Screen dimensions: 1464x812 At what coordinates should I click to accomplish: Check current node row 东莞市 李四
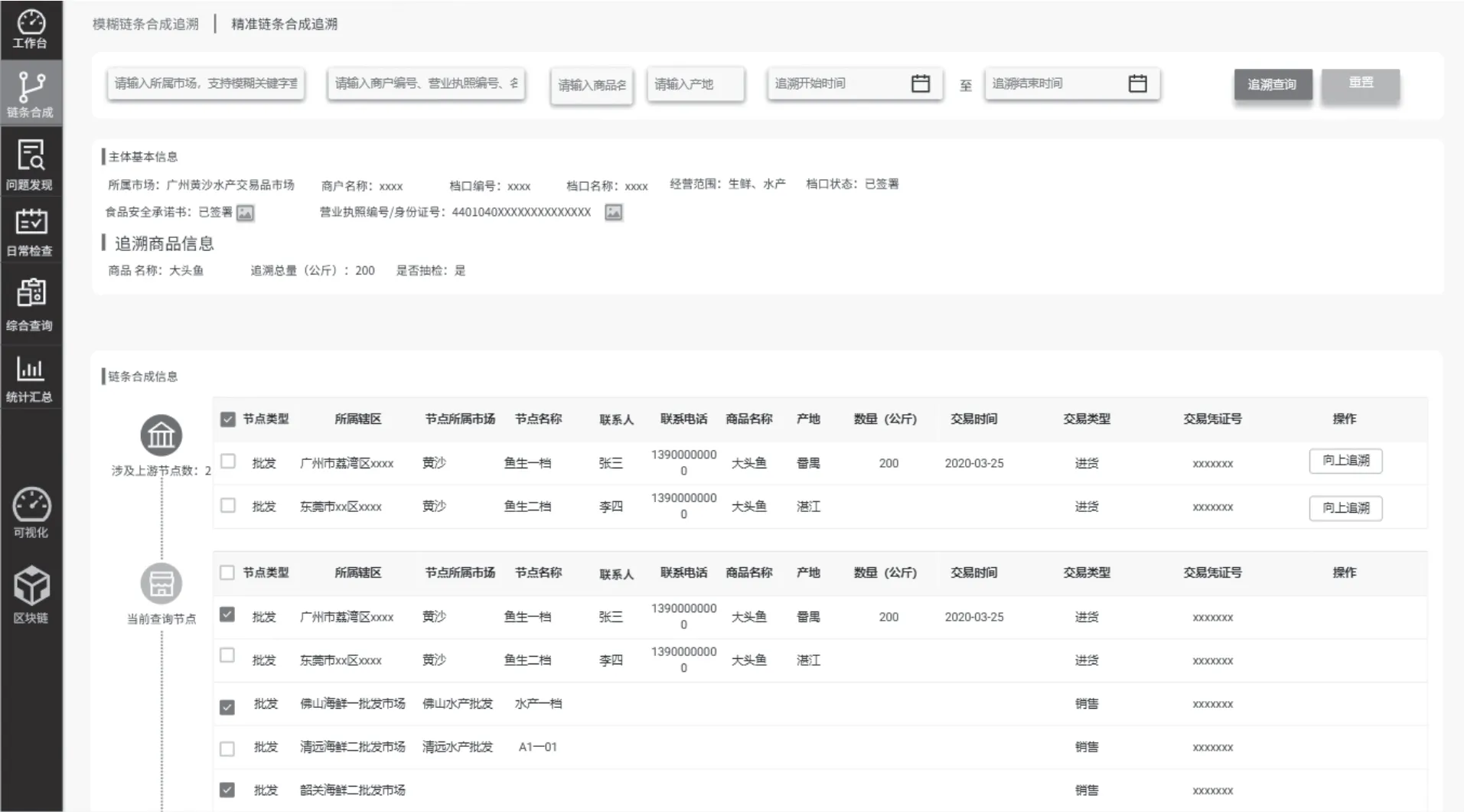point(227,655)
